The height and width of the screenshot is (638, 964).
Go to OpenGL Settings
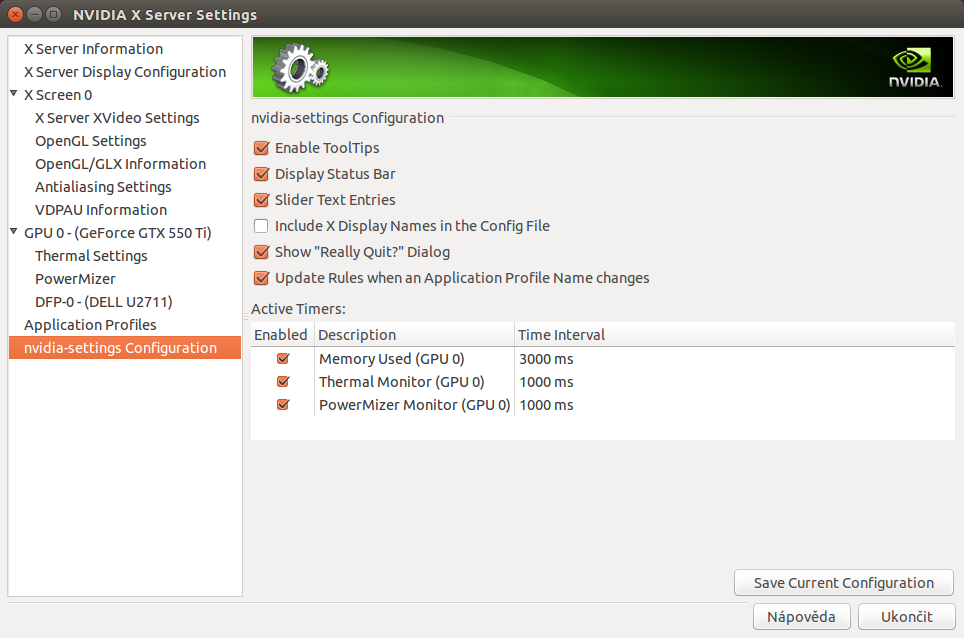[90, 141]
